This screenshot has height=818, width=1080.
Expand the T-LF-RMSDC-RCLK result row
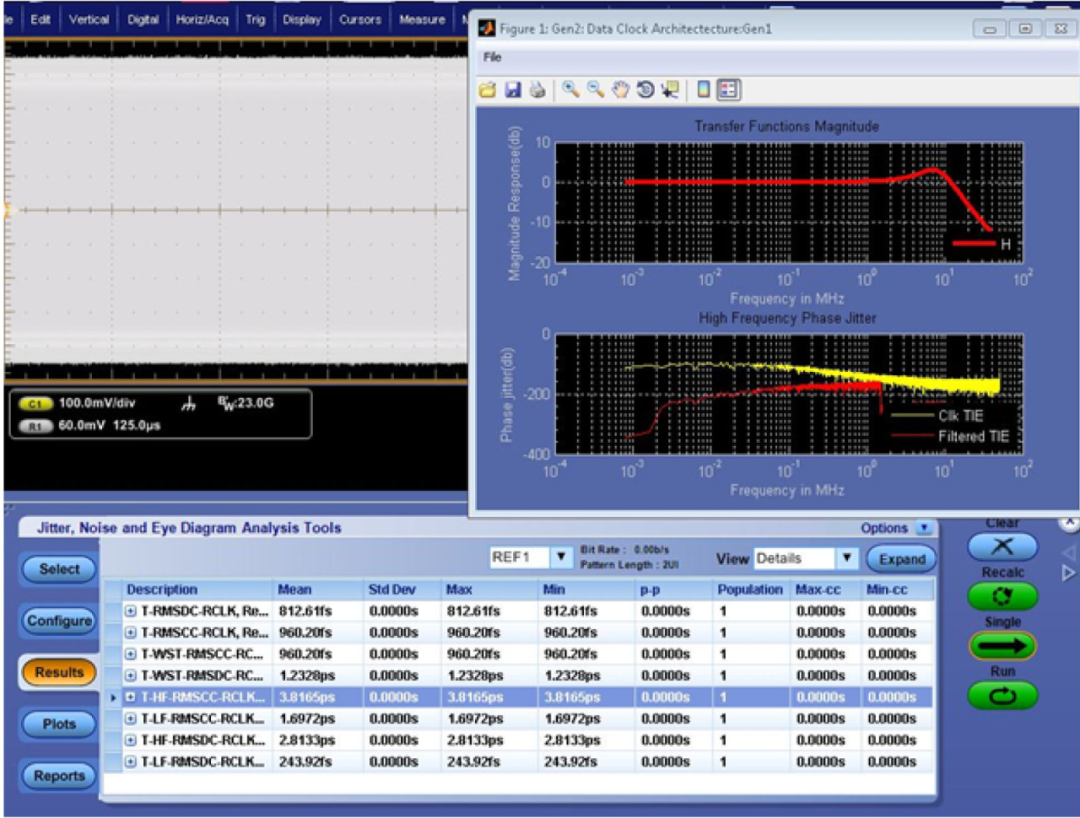point(130,762)
